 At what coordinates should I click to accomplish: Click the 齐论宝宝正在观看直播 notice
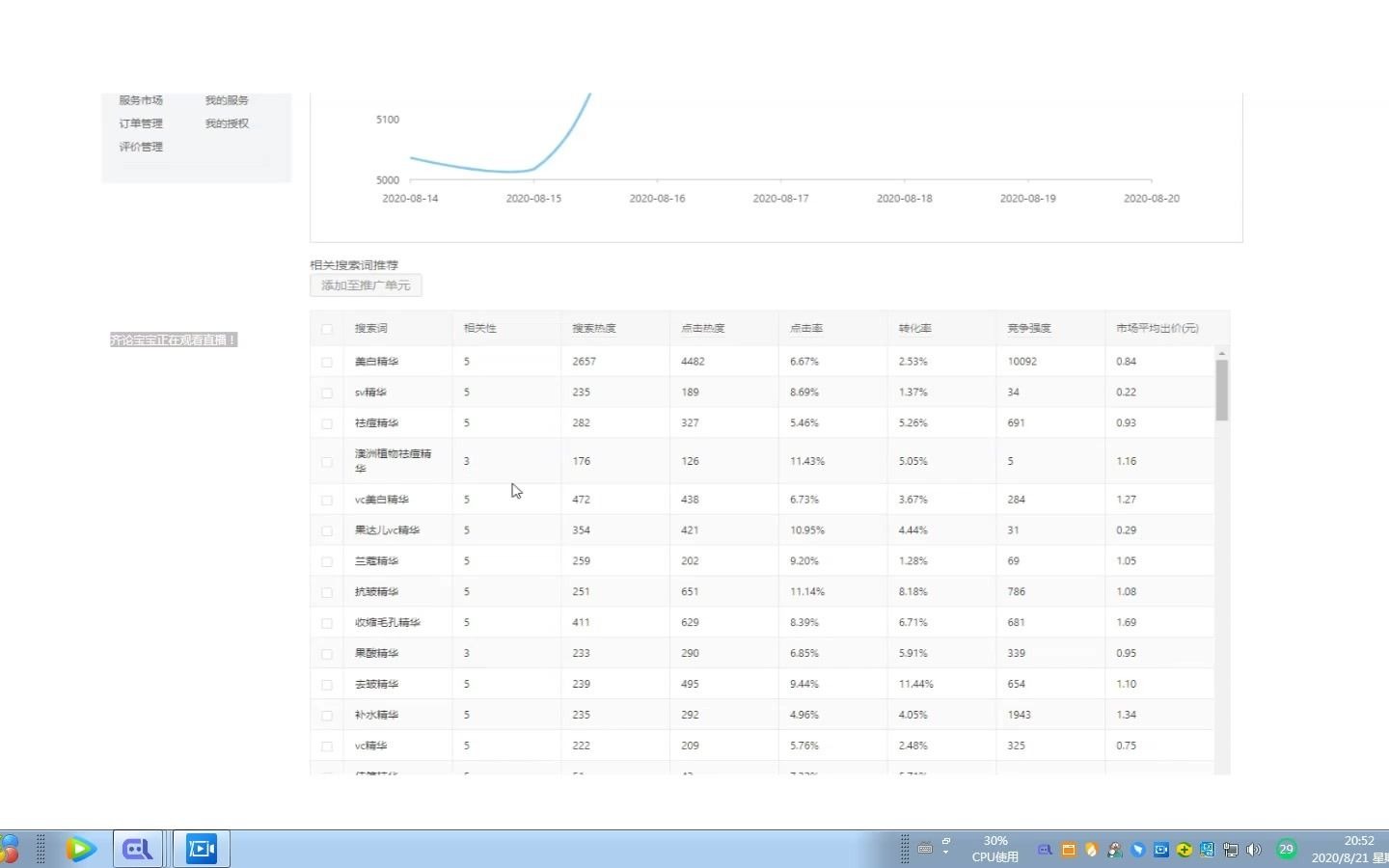coord(174,340)
